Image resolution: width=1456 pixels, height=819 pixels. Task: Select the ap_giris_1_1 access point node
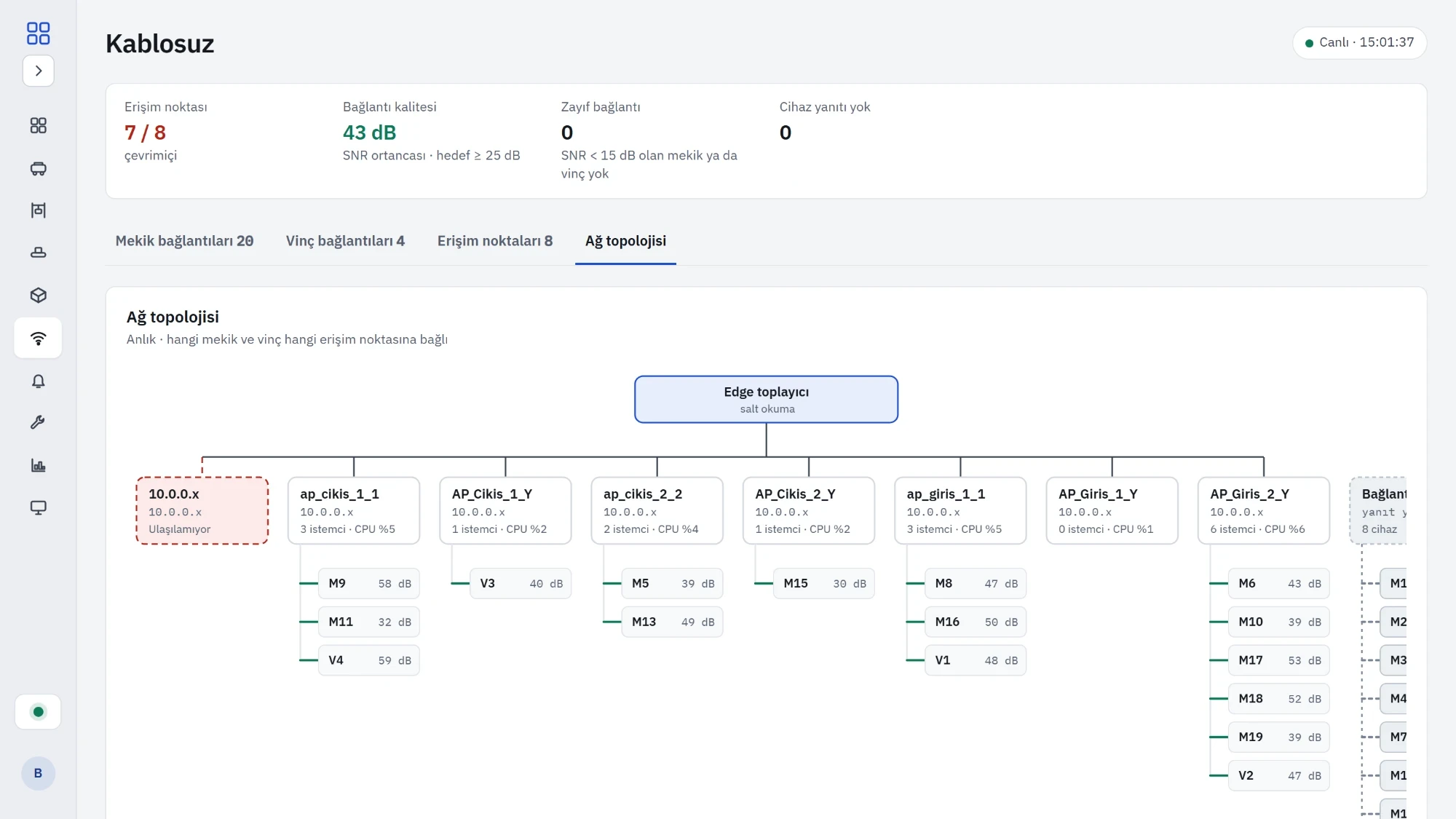click(x=960, y=510)
